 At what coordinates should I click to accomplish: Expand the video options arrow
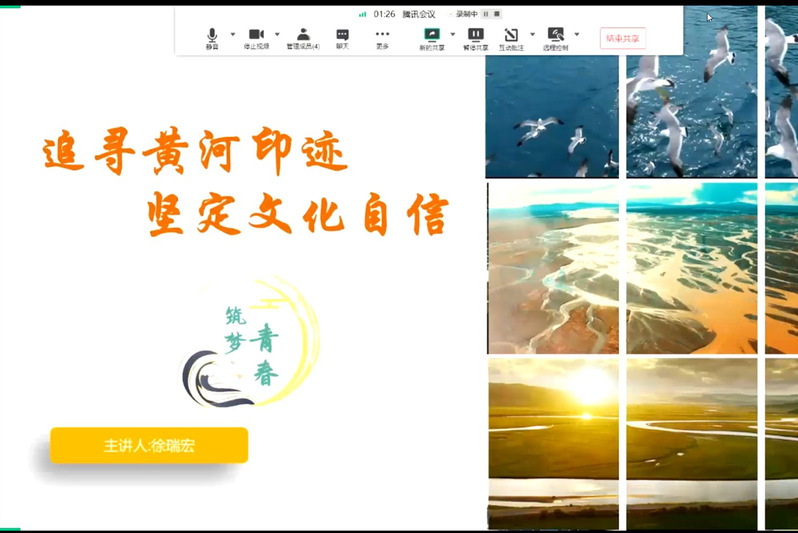click(277, 34)
